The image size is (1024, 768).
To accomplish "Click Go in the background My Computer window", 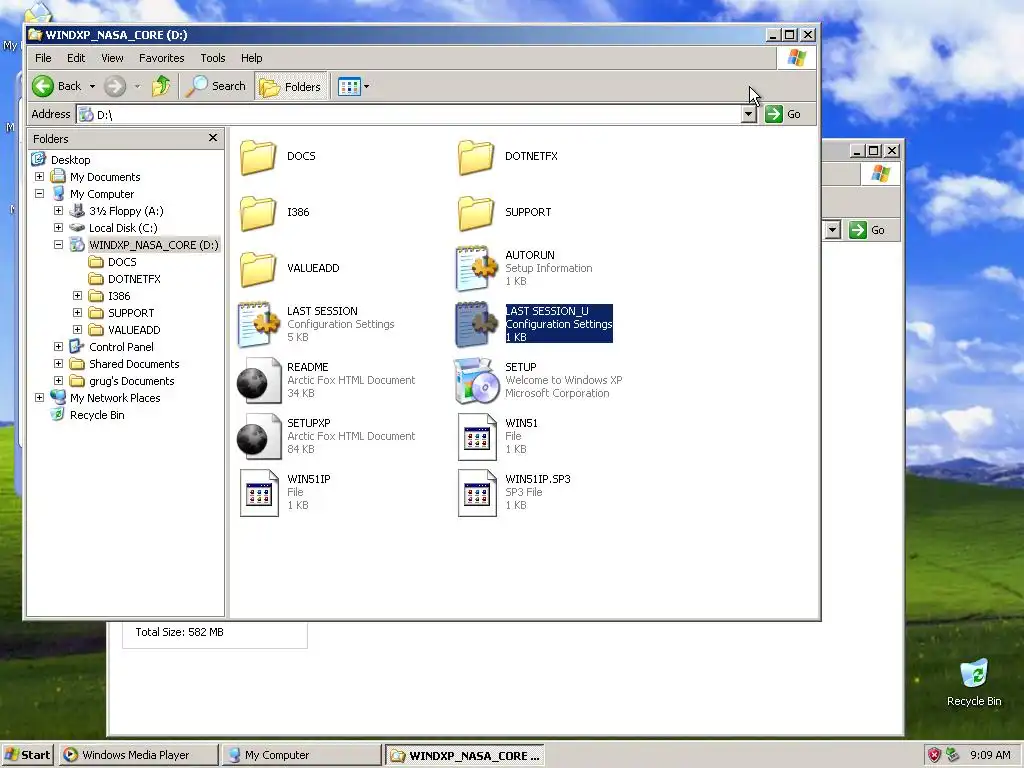I will pos(867,230).
